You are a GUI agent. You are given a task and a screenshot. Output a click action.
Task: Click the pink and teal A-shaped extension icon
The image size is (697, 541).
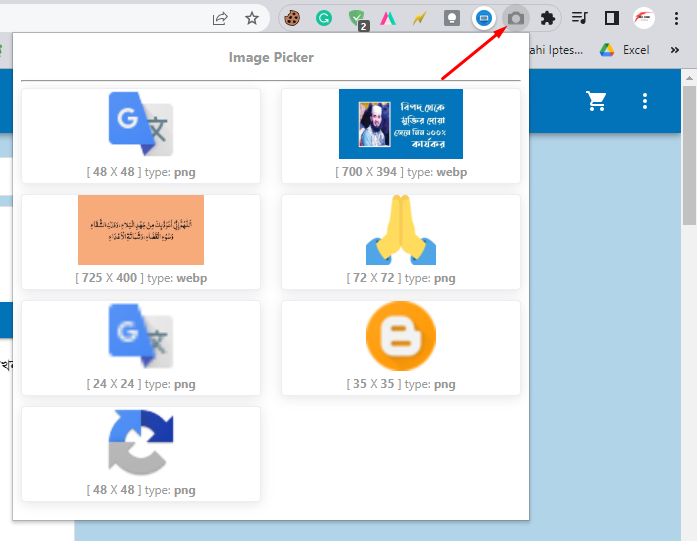(x=388, y=18)
